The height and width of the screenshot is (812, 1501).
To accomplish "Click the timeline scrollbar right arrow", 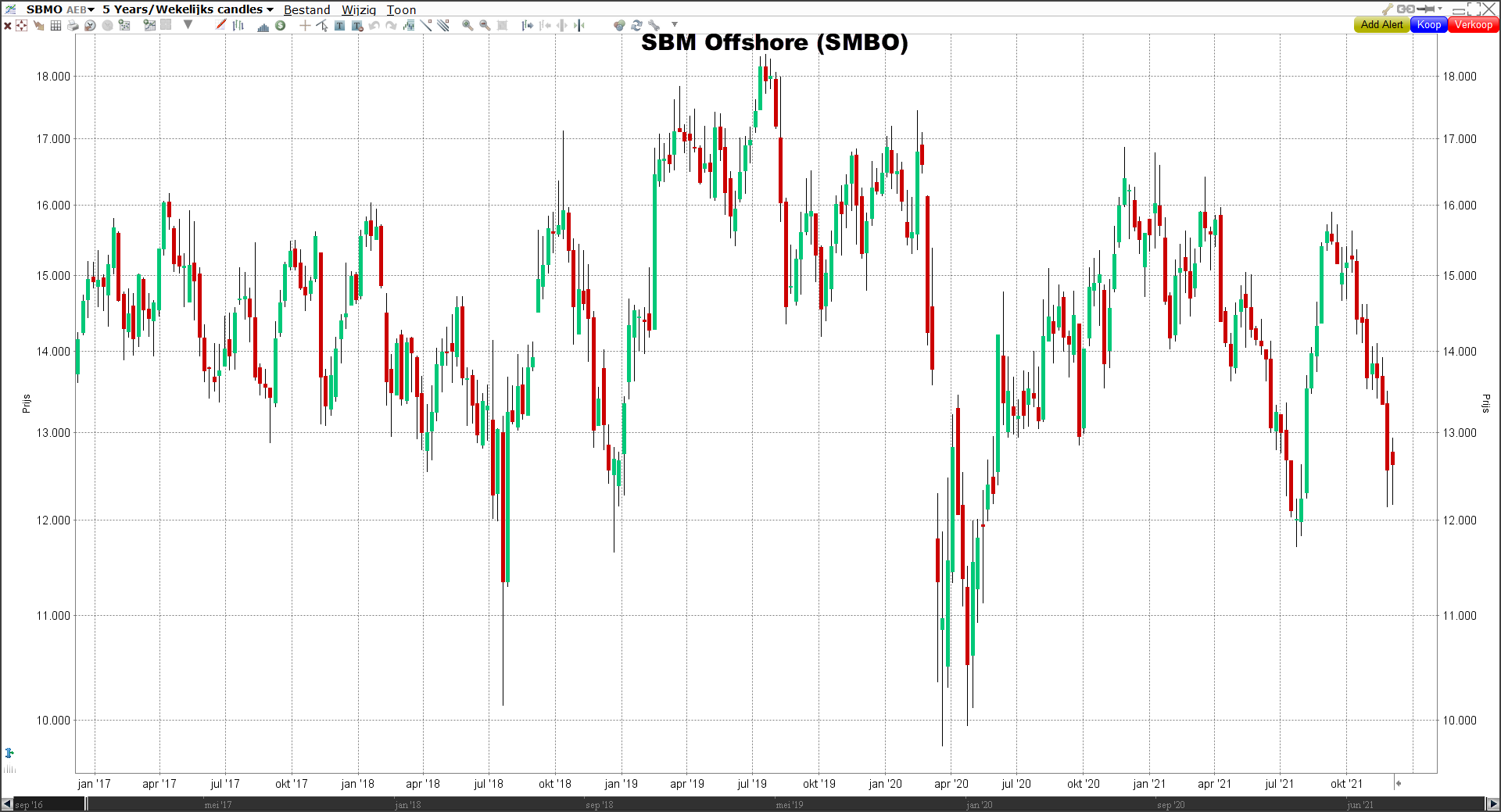I will tap(1492, 804).
